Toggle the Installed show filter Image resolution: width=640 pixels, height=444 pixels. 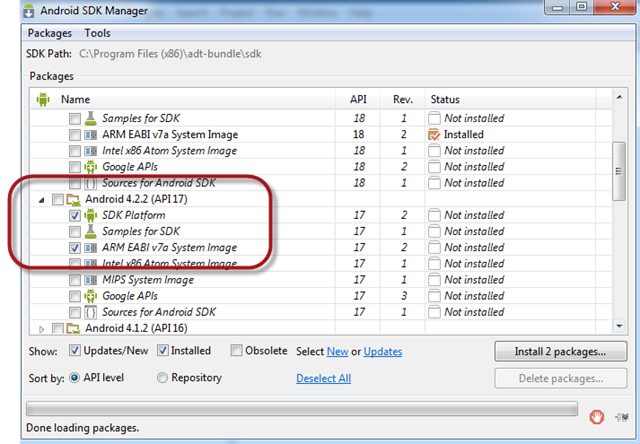(x=162, y=350)
